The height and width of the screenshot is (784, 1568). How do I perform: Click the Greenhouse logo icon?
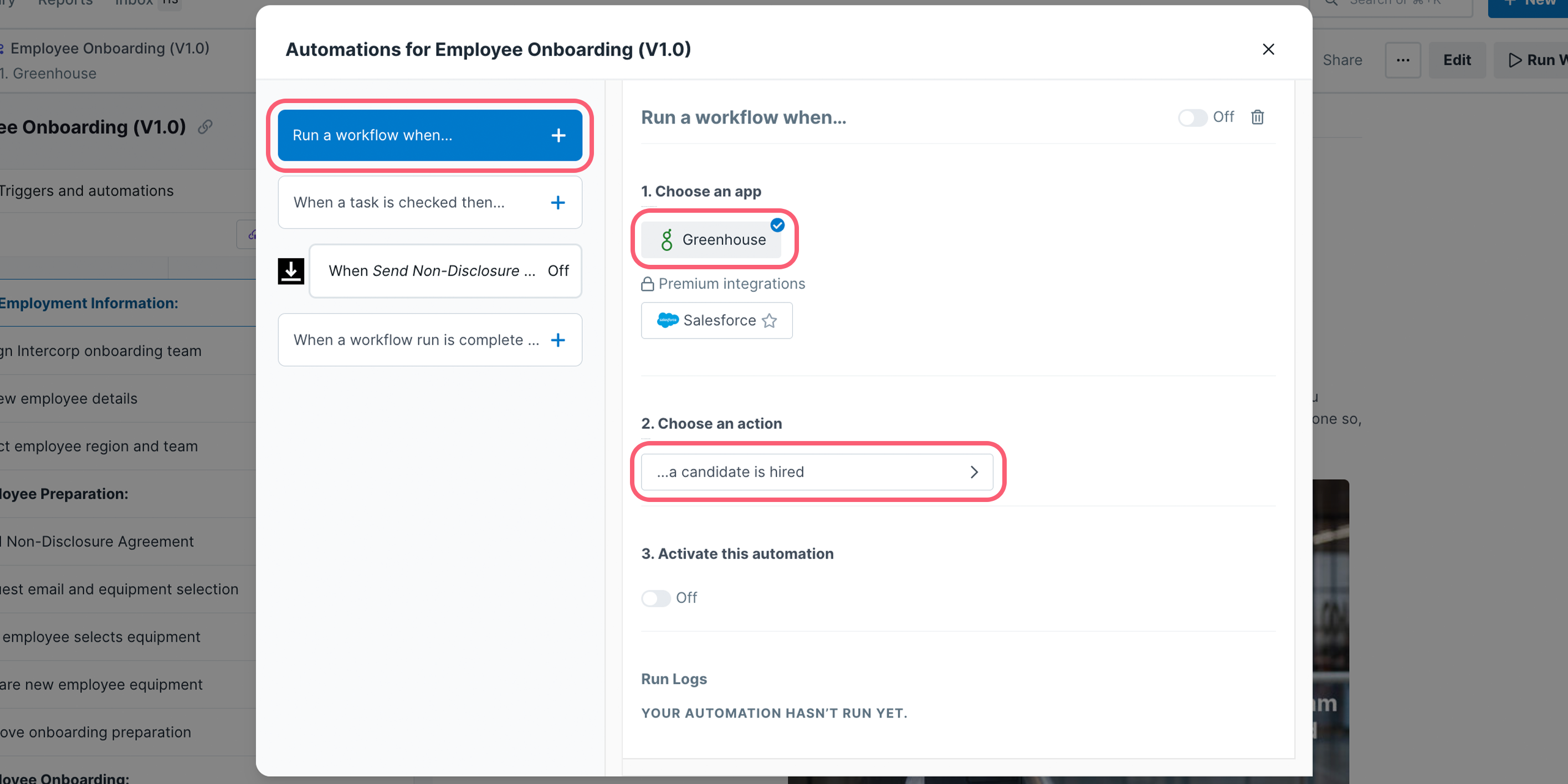tap(667, 240)
